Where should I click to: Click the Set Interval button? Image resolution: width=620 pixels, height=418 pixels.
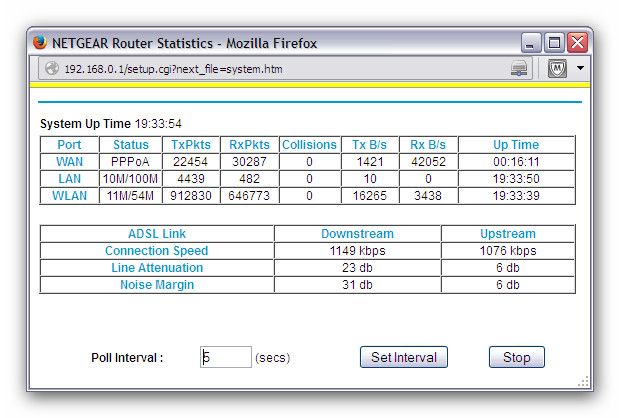tap(404, 357)
